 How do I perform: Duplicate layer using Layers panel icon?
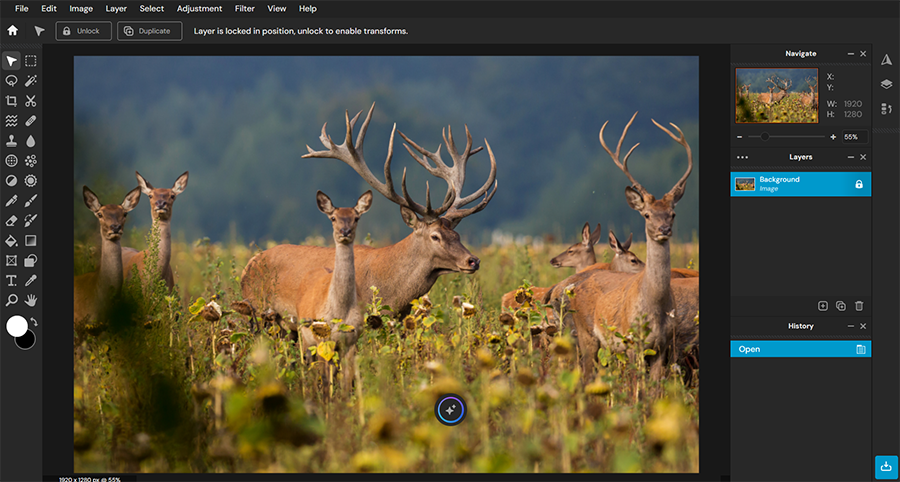841,306
